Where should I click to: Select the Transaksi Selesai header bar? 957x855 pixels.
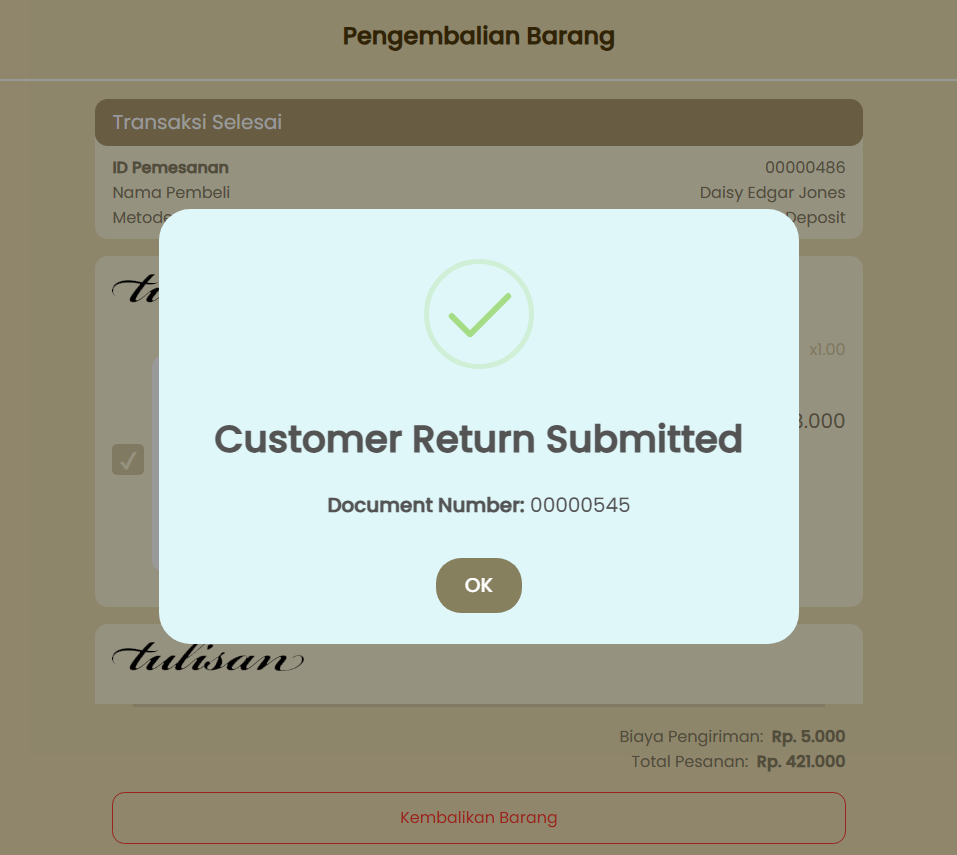click(478, 123)
